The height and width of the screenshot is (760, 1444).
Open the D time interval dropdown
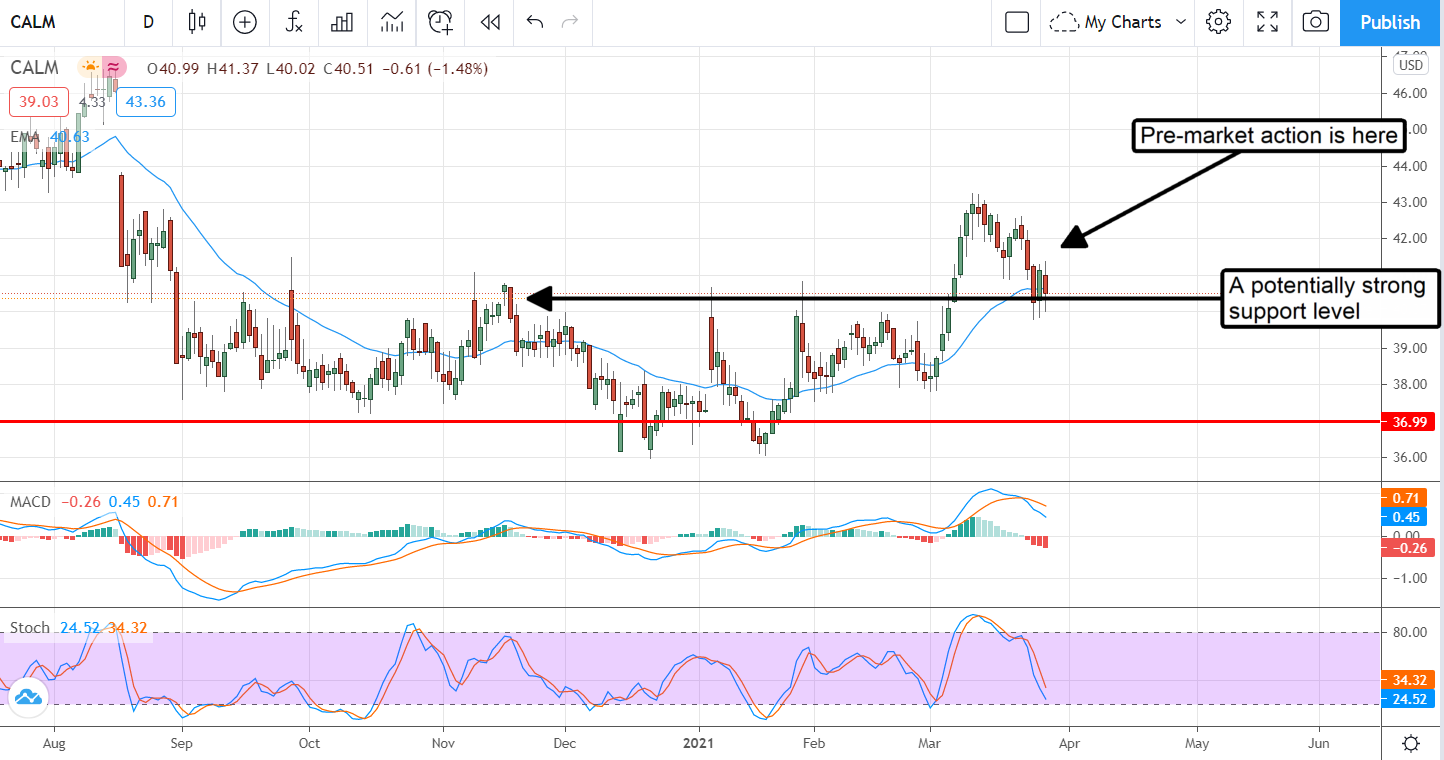(148, 22)
